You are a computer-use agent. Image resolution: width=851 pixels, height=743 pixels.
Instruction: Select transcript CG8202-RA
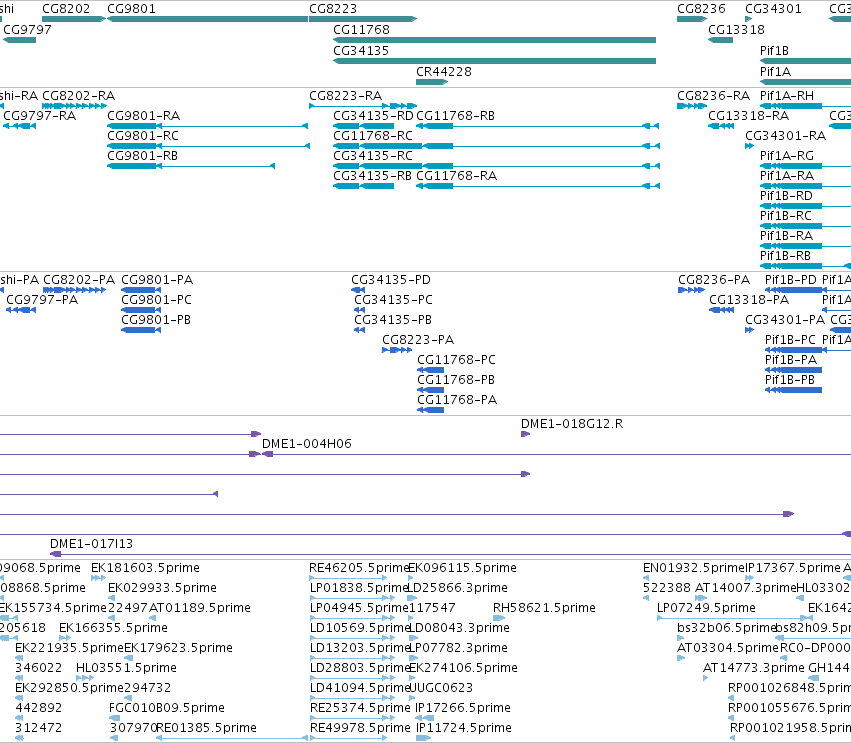point(74,106)
